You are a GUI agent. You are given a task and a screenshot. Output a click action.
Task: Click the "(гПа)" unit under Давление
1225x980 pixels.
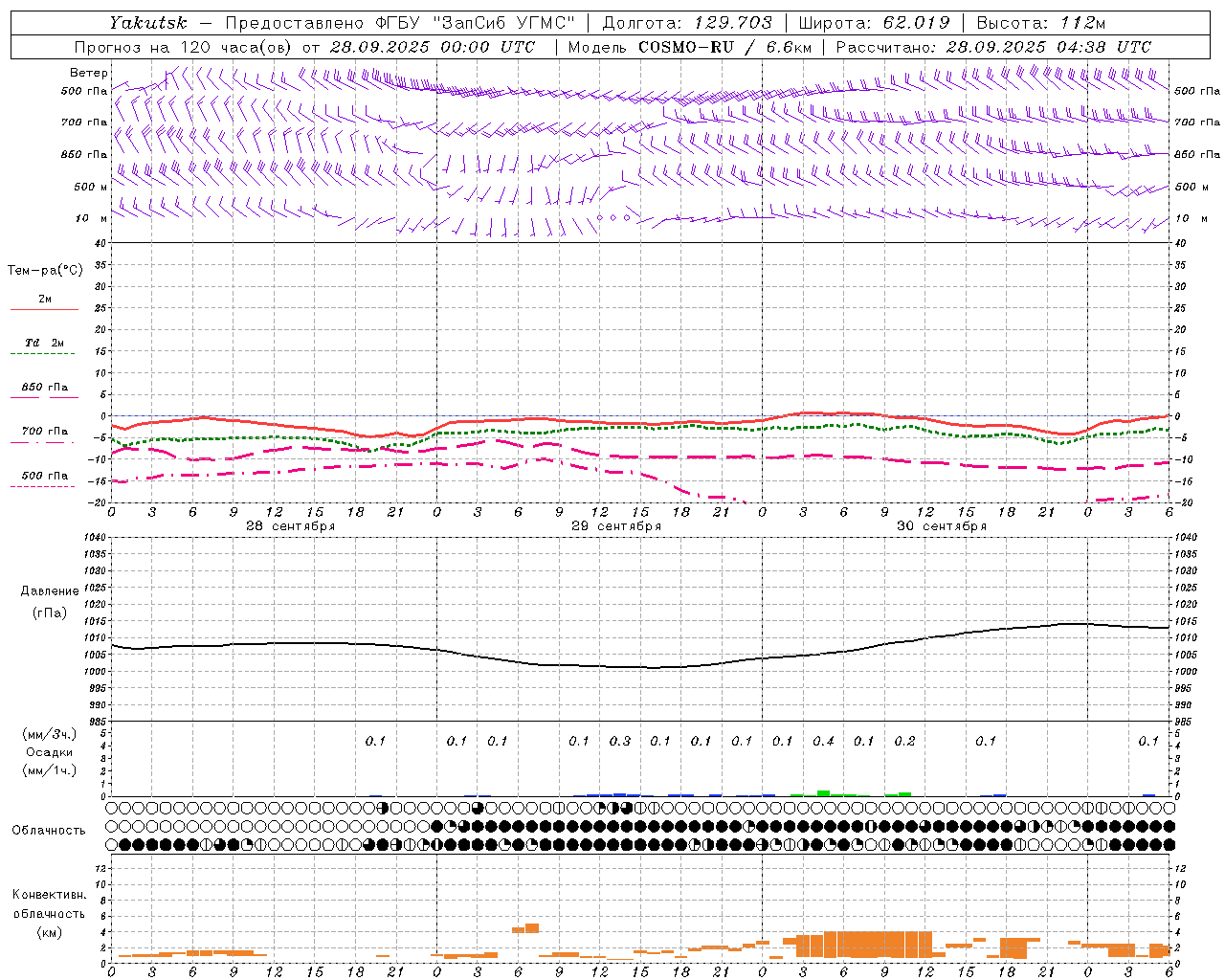(50, 613)
